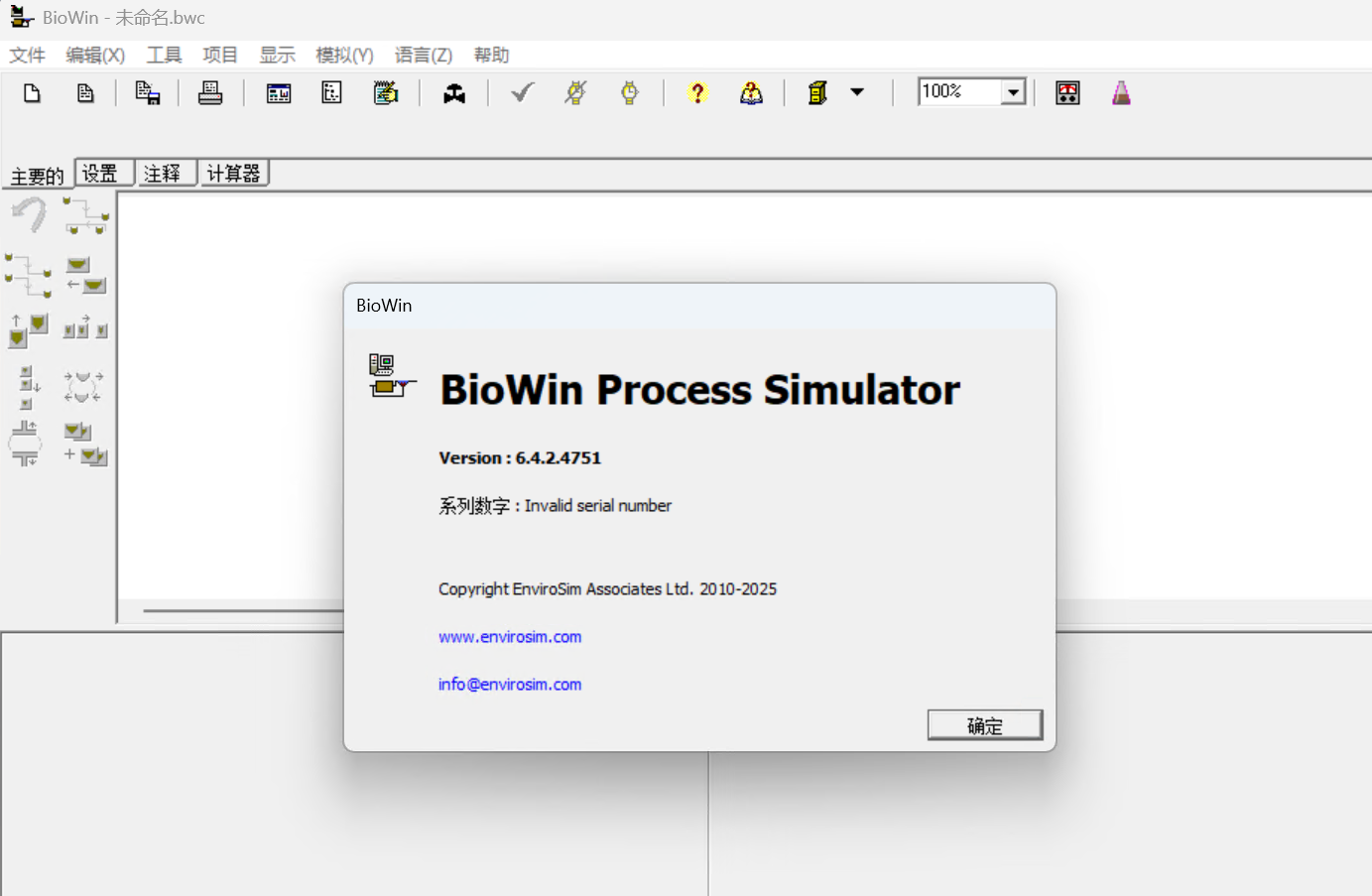1372x896 pixels.
Task: Click the info@envirosim.com email link
Action: pos(510,685)
